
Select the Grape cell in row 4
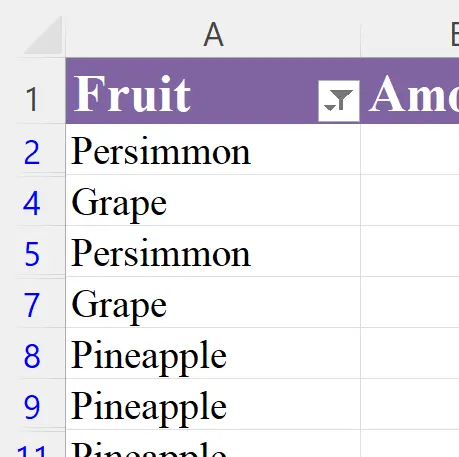click(213, 200)
